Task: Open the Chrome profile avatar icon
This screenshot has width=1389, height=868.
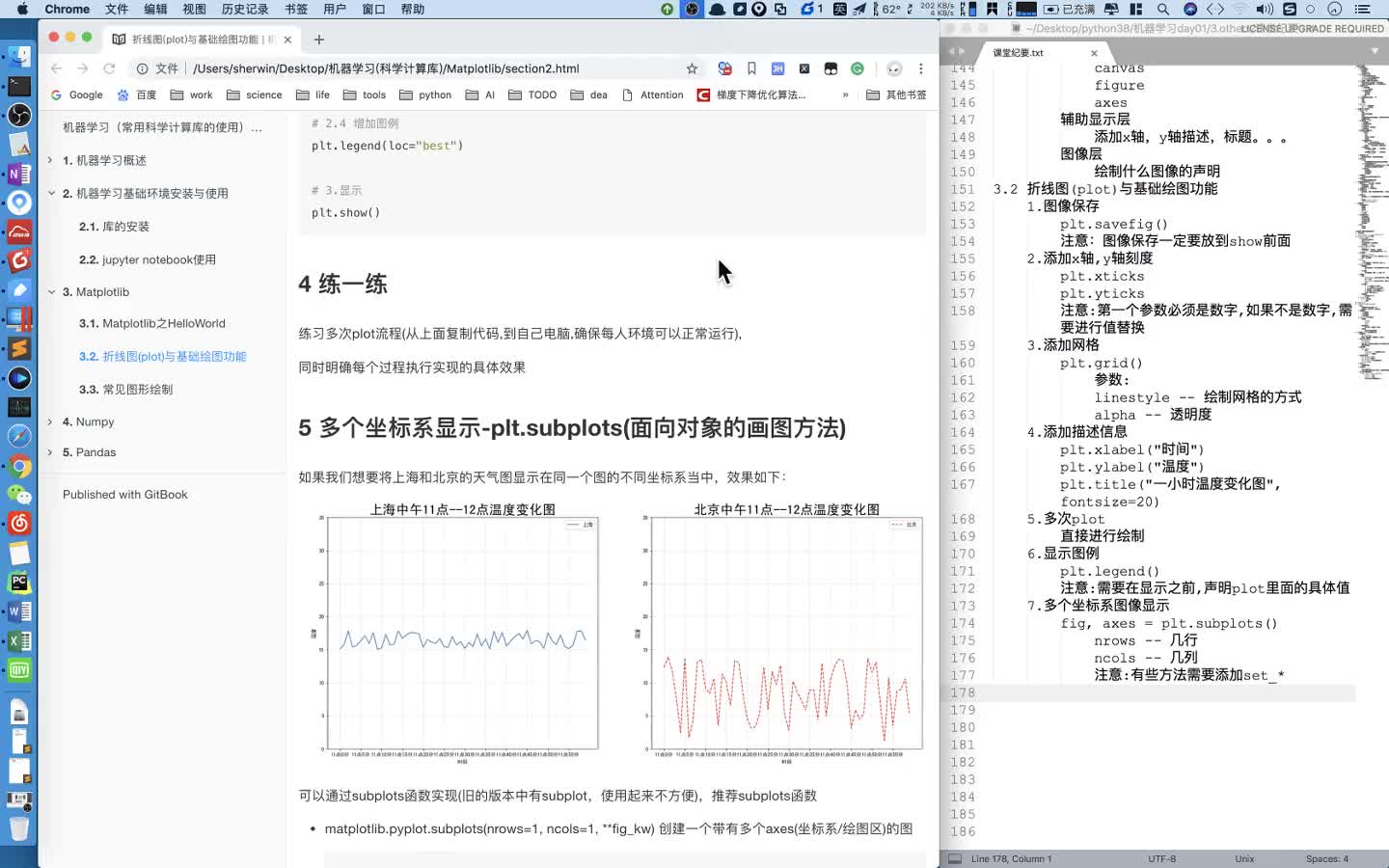Action: [x=894, y=68]
